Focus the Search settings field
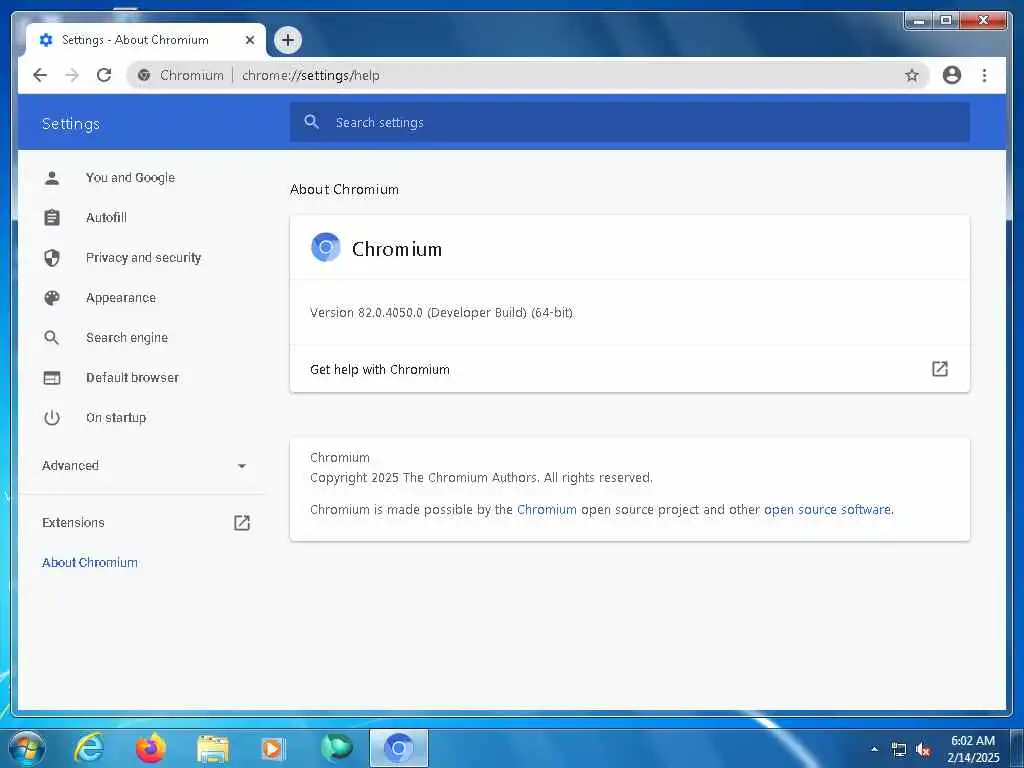Screen dimensions: 1024x768 [630, 122]
